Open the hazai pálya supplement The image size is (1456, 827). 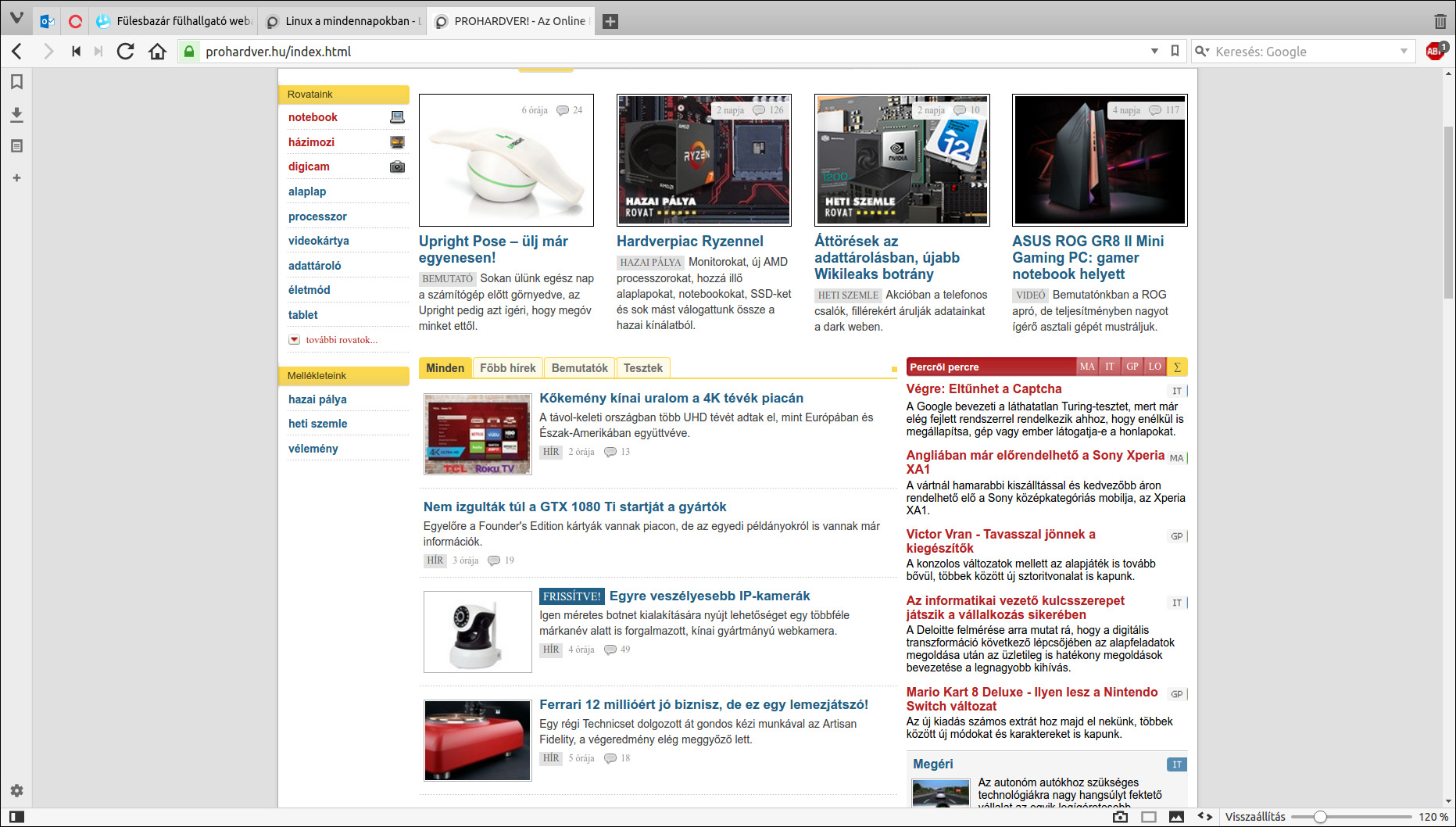(x=317, y=399)
